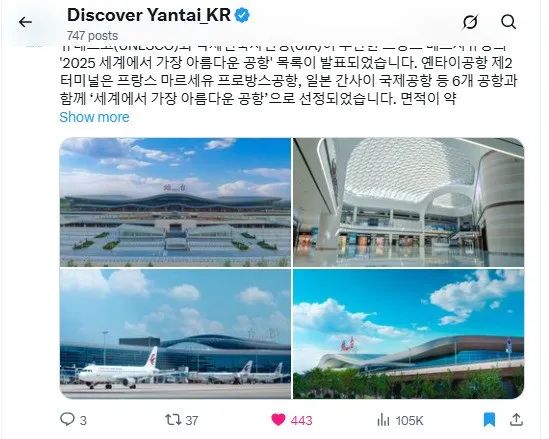Viewport: 549px width, 439px height.
Task: Open the terminal interior ceiling photo
Action: (409, 202)
